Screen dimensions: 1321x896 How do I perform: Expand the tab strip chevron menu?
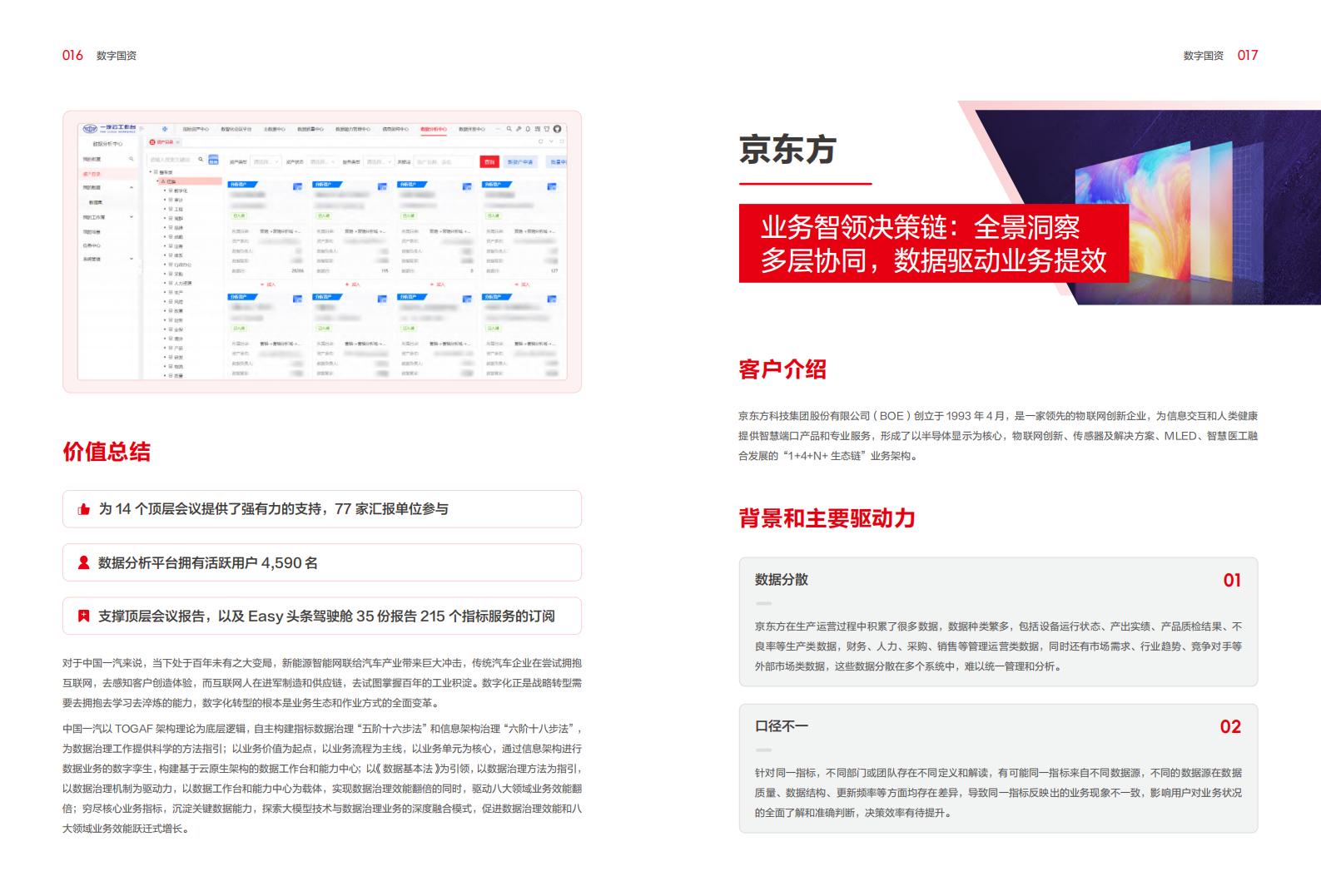pos(551,141)
